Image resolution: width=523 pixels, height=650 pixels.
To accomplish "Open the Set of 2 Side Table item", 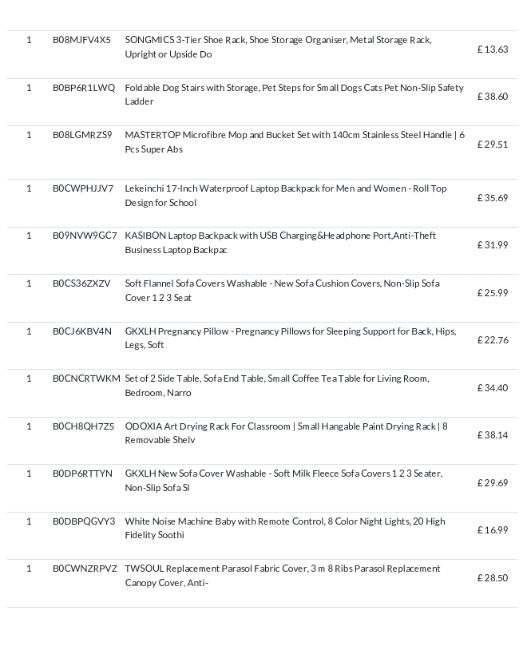I will (277, 385).
